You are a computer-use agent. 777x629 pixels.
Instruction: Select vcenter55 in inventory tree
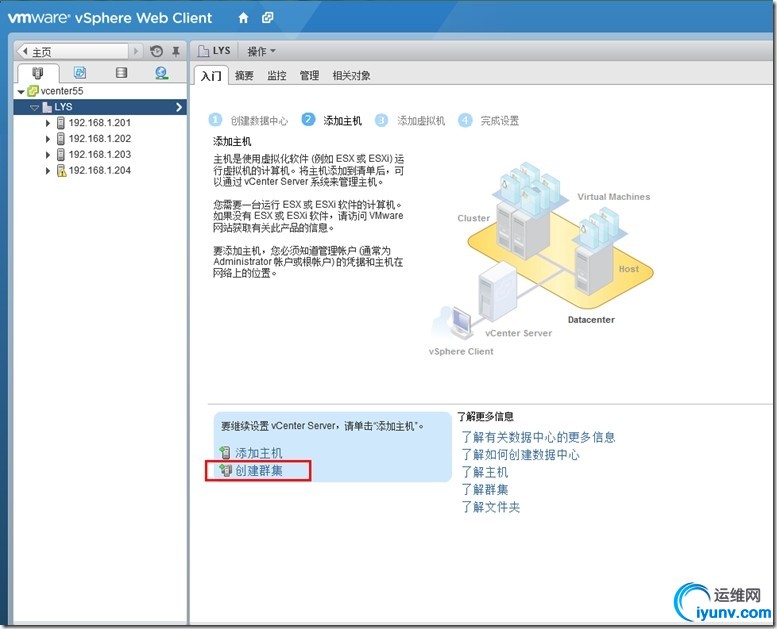click(62, 91)
